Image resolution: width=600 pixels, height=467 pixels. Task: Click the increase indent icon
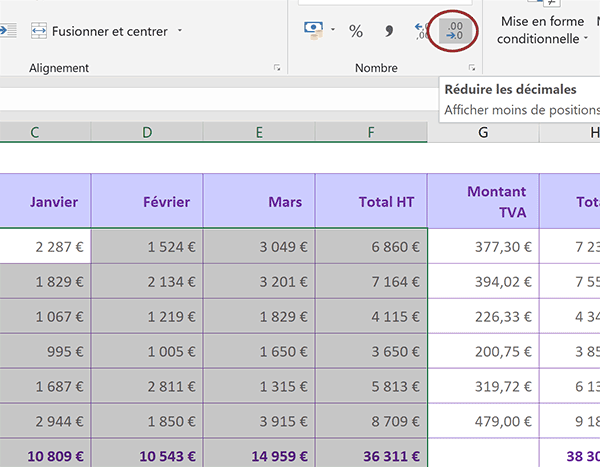(x=8, y=31)
